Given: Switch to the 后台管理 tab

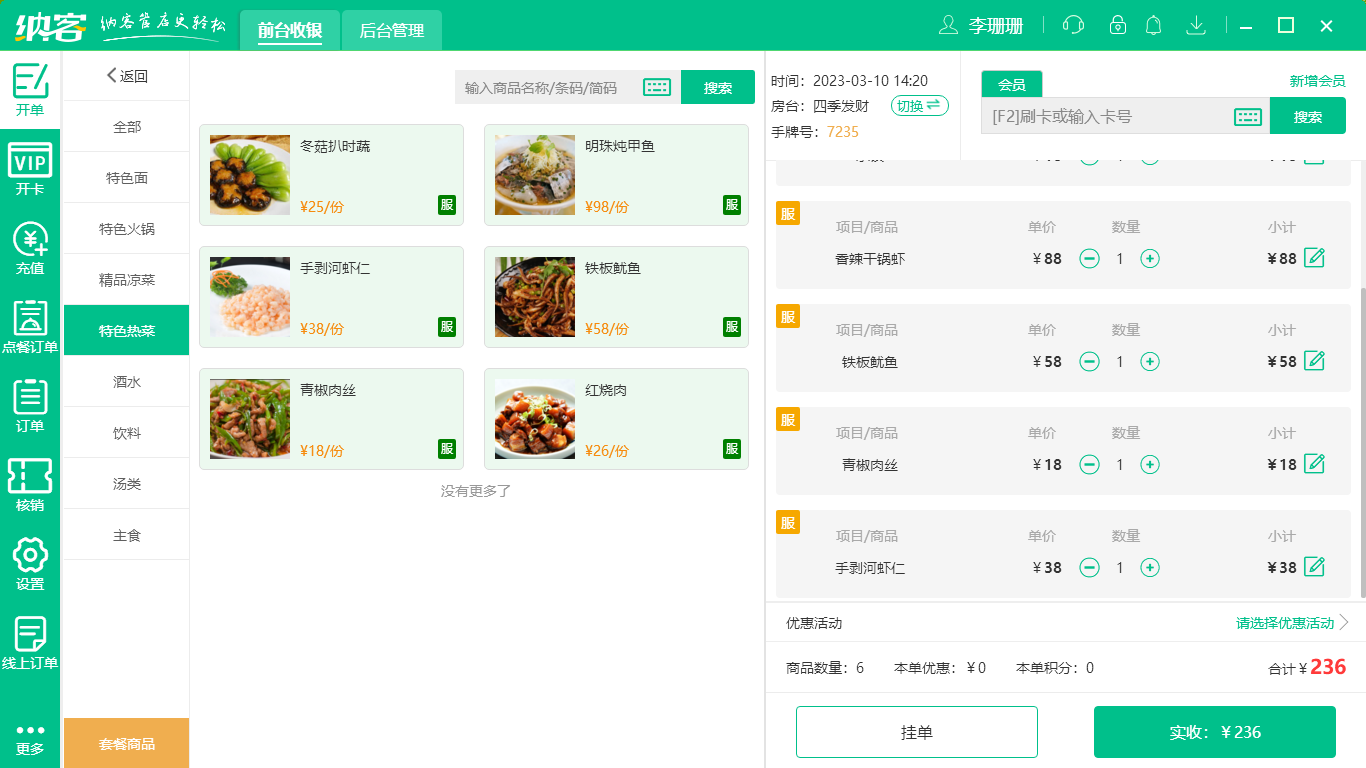Looking at the screenshot, I should (392, 30).
